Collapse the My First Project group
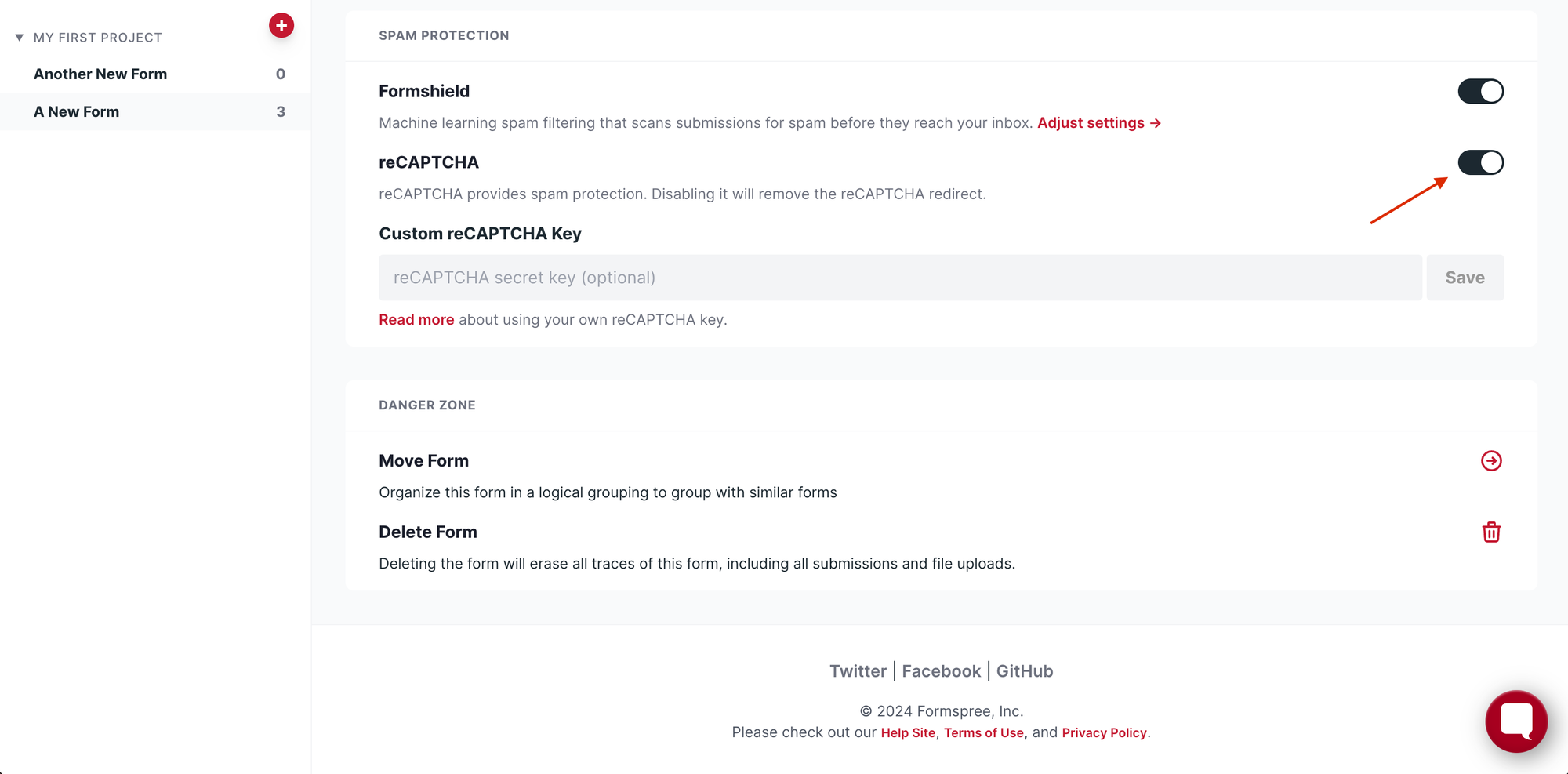Screen dimensions: 1568x774 coord(20,38)
